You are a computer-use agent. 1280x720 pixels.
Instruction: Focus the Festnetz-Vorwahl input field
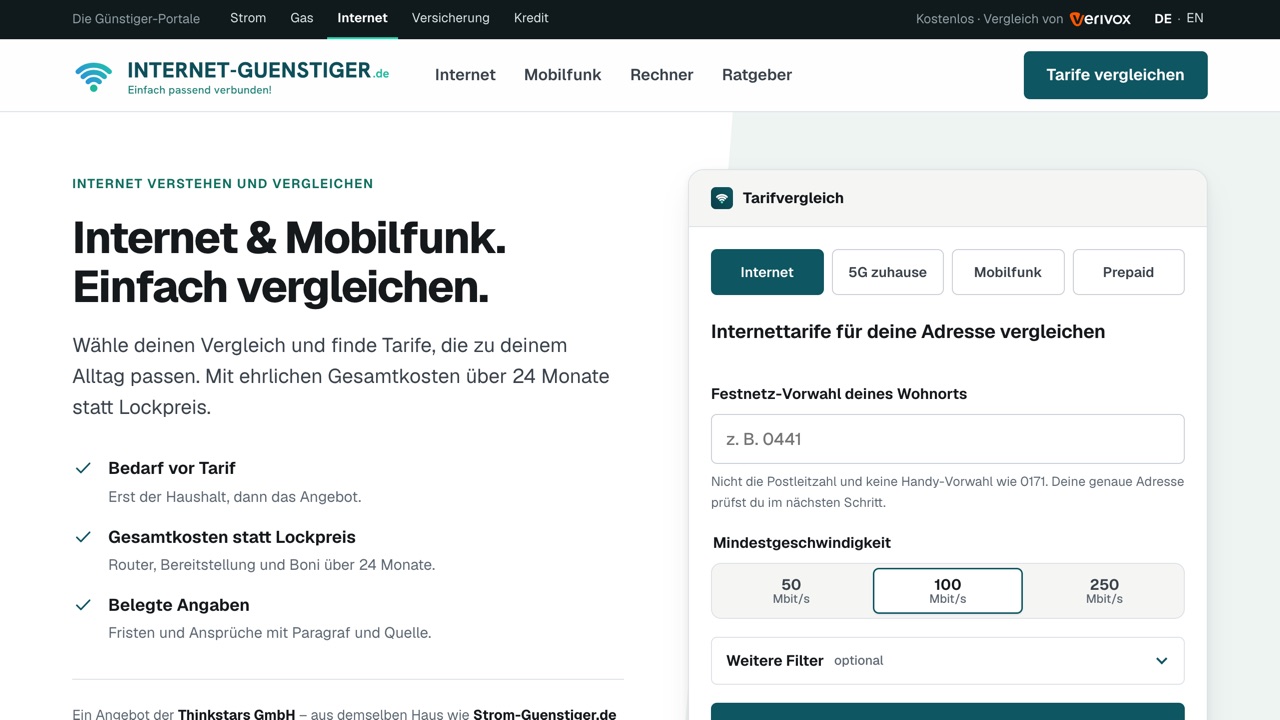(948, 439)
